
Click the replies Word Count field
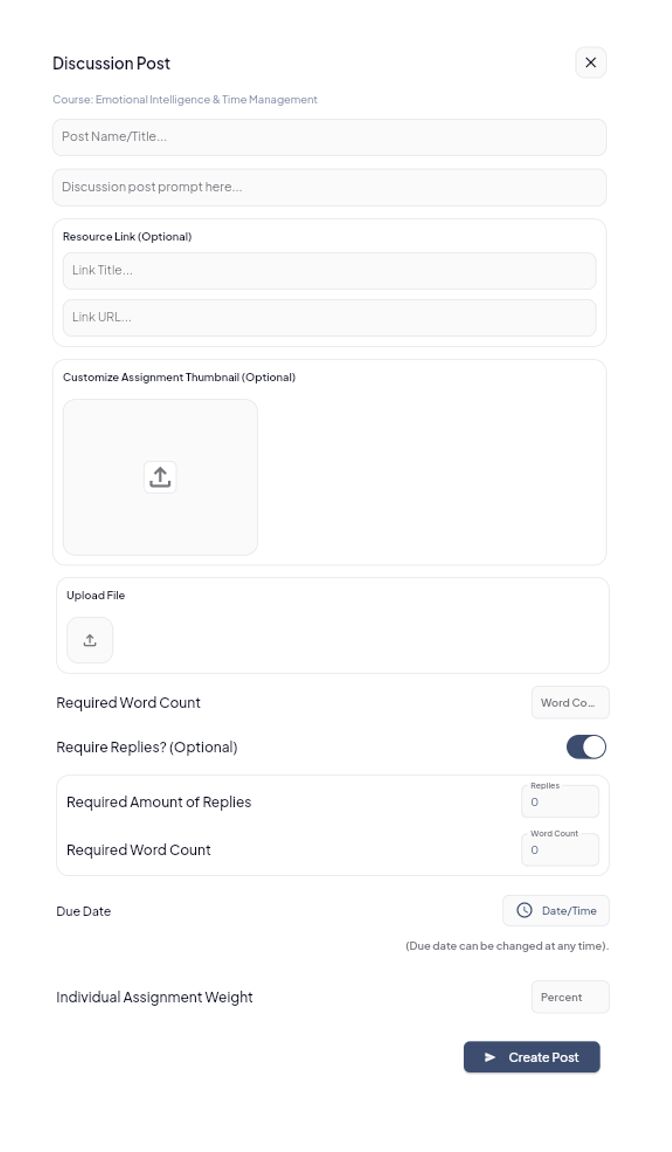[559, 850]
